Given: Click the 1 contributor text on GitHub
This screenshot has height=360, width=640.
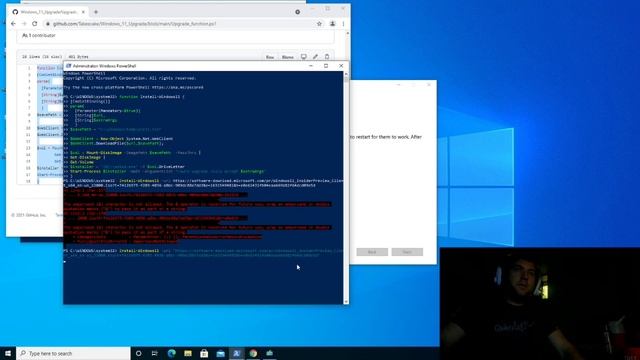Looking at the screenshot, I should pos(39,36).
